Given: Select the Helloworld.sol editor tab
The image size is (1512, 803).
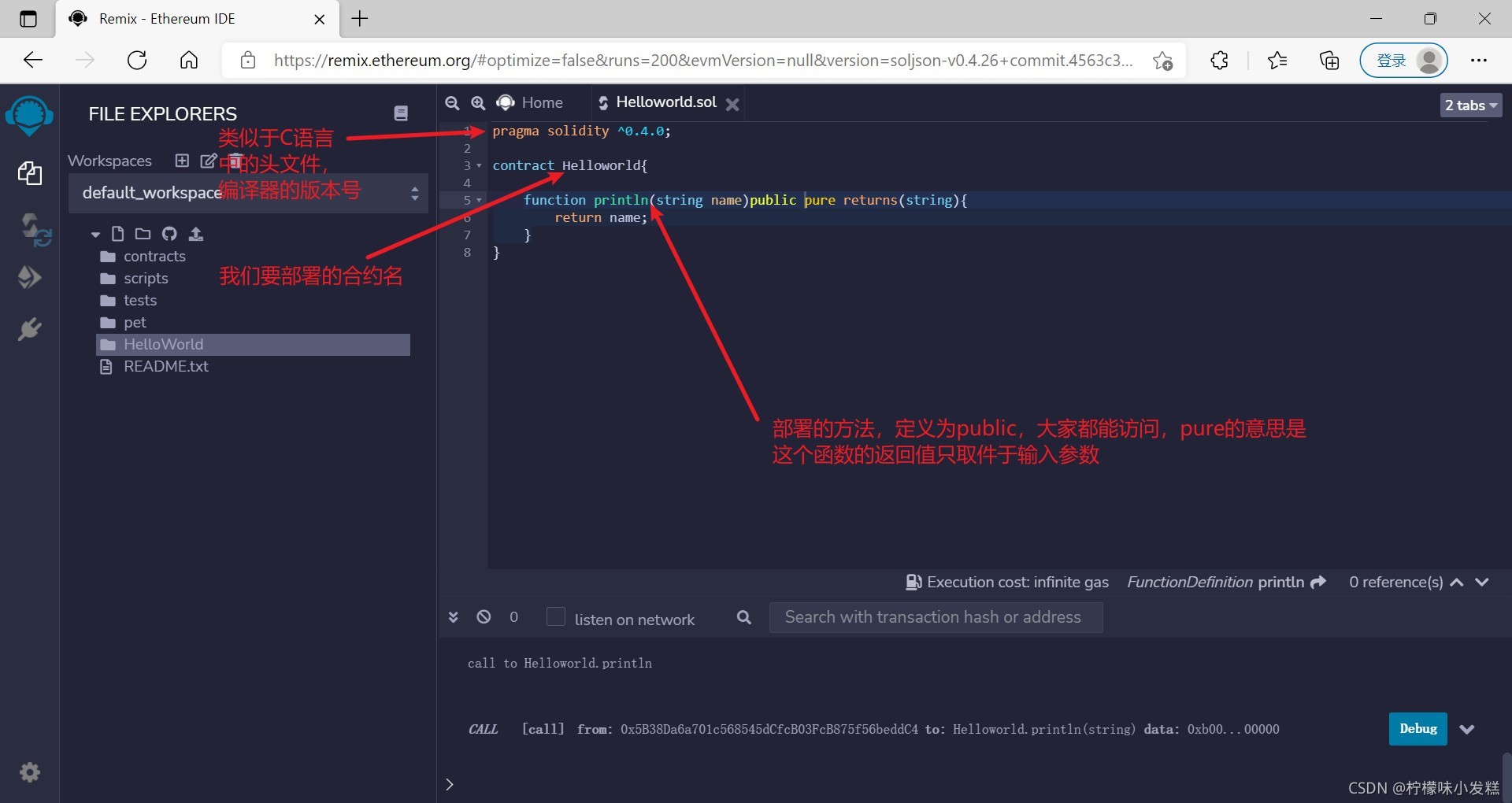Looking at the screenshot, I should pyautogui.click(x=658, y=102).
